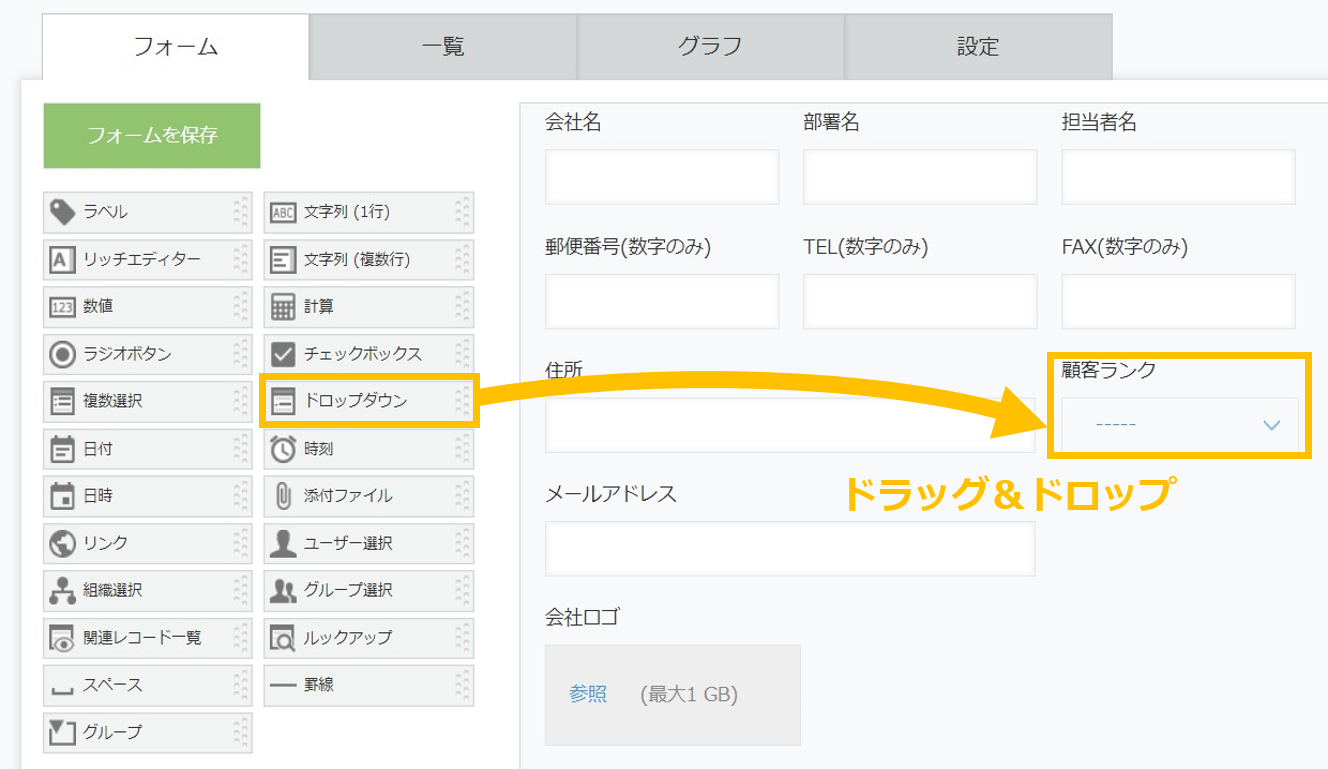
Task: Click the 日時 calendar icon
Action: click(x=62, y=496)
